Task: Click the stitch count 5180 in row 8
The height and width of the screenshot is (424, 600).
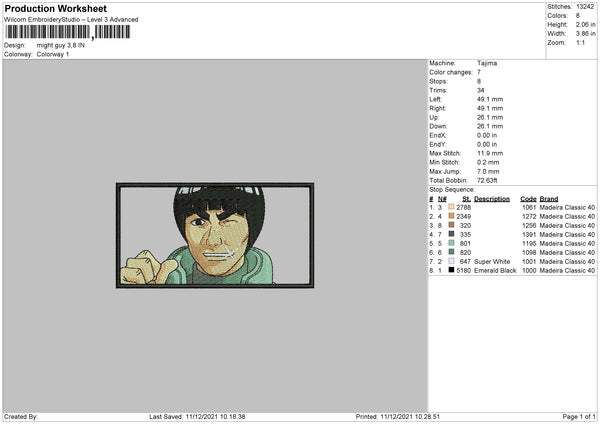Action: pyautogui.click(x=463, y=271)
